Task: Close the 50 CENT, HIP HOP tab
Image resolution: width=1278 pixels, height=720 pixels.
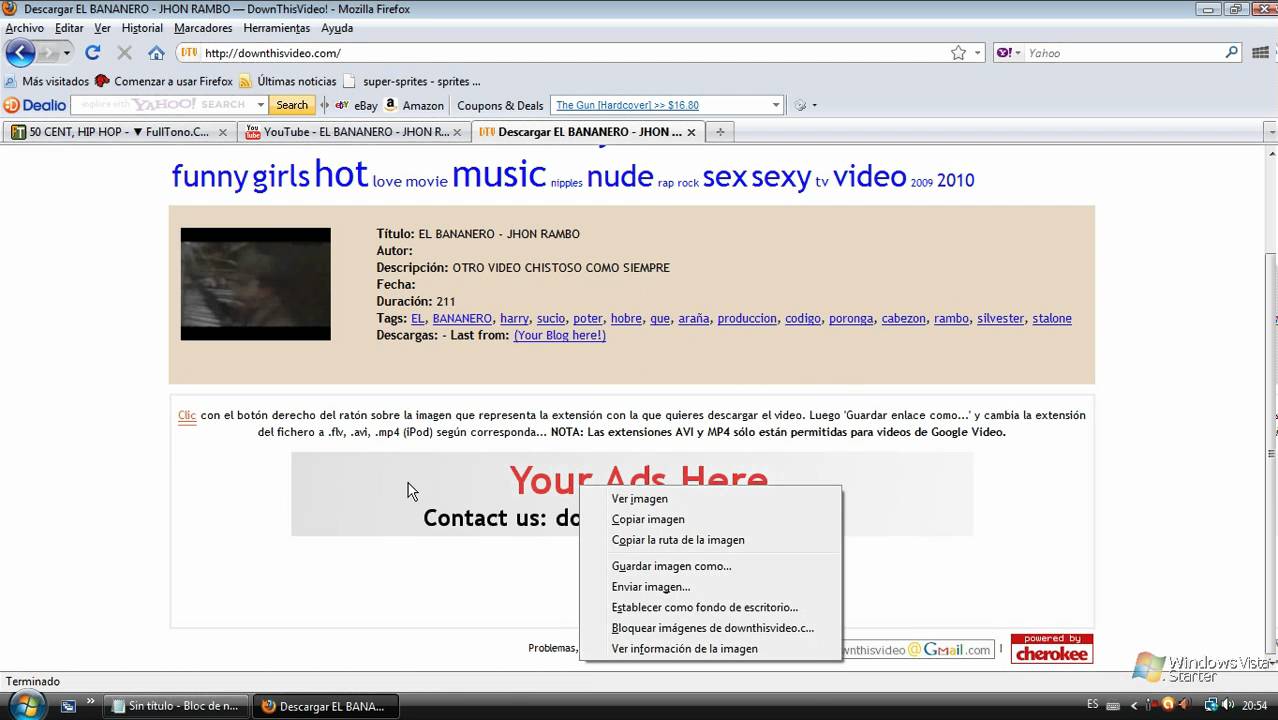Action: [223, 132]
